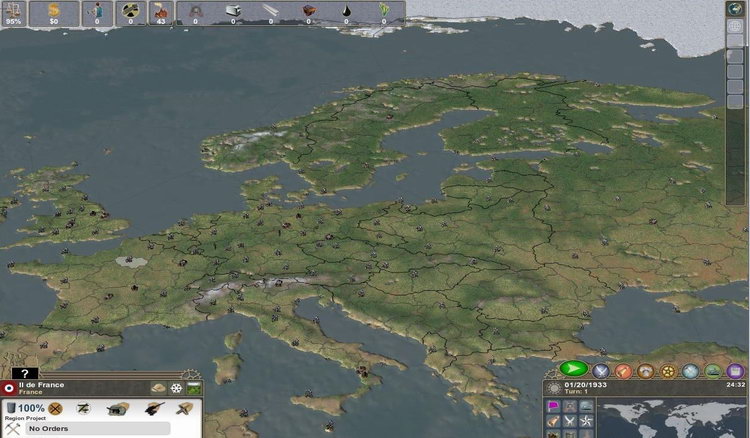Click the orange crossed-out circle icon

pos(55,408)
